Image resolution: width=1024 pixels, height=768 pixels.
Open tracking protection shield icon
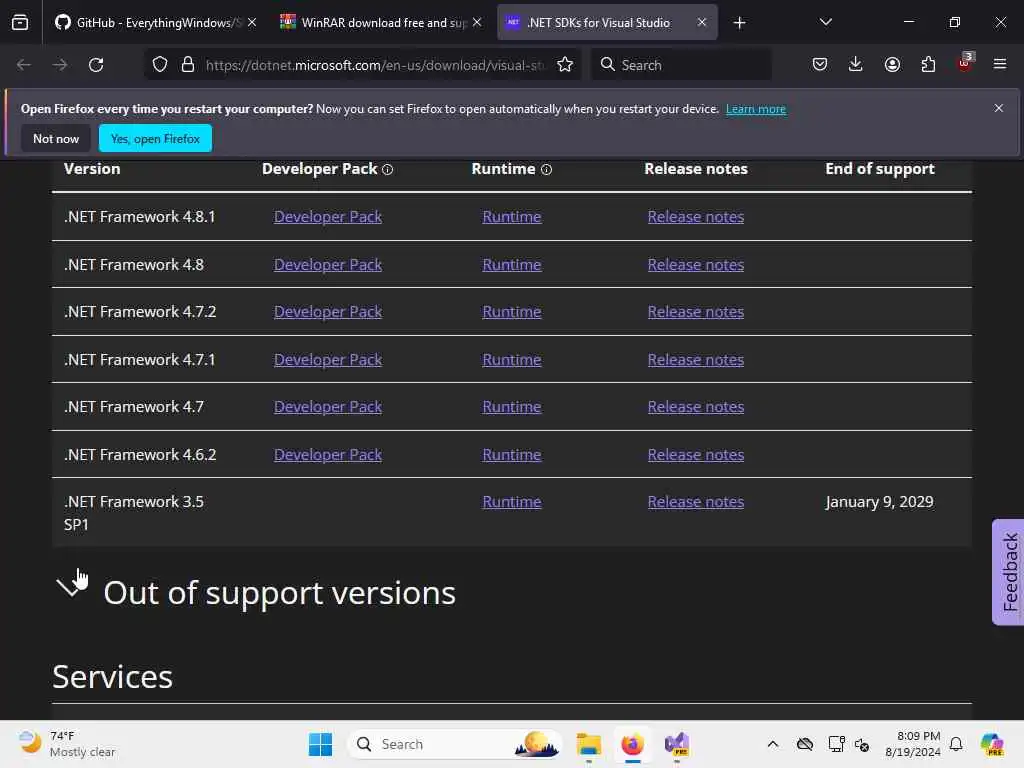160,65
